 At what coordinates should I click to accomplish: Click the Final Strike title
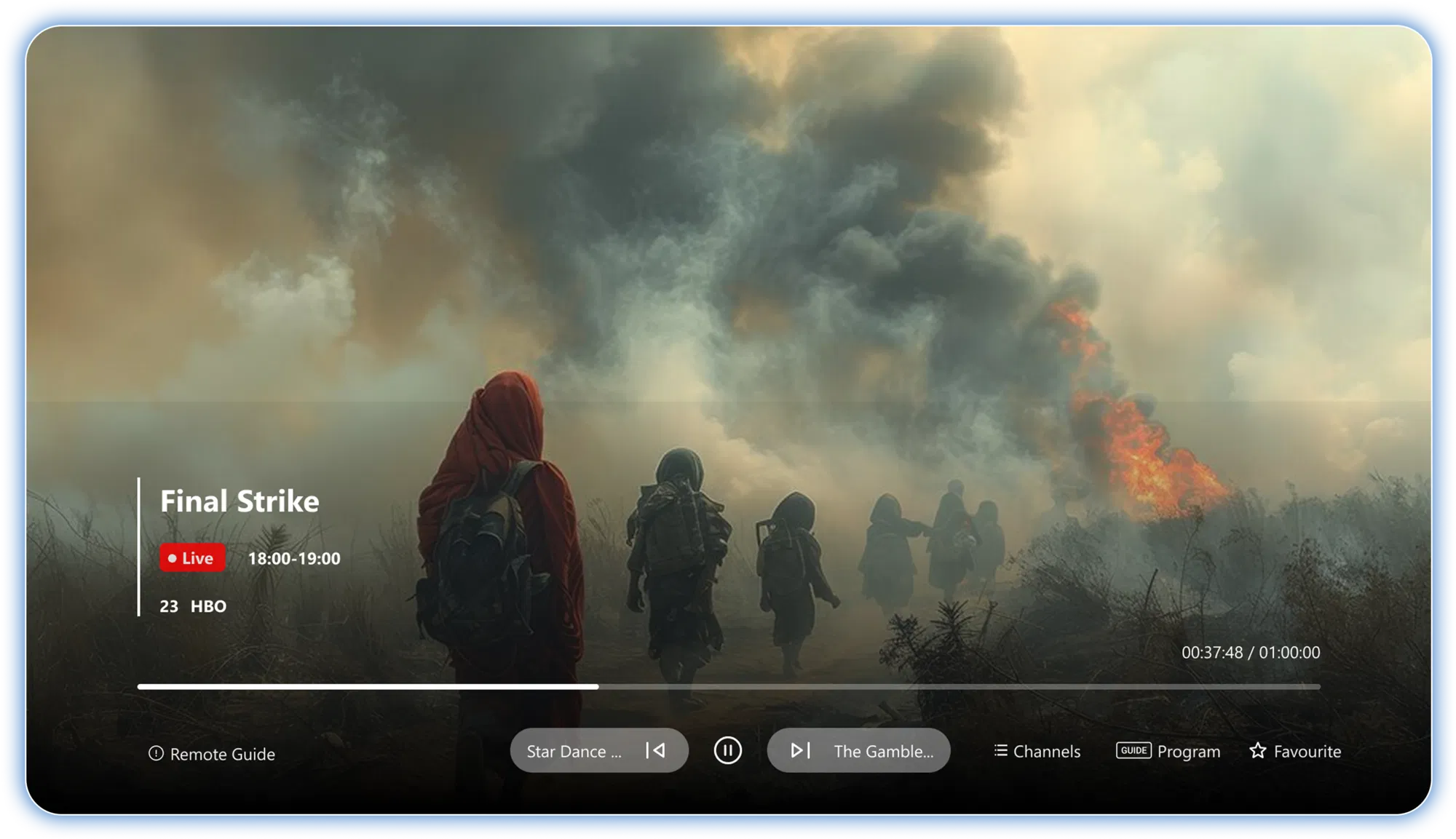coord(240,502)
